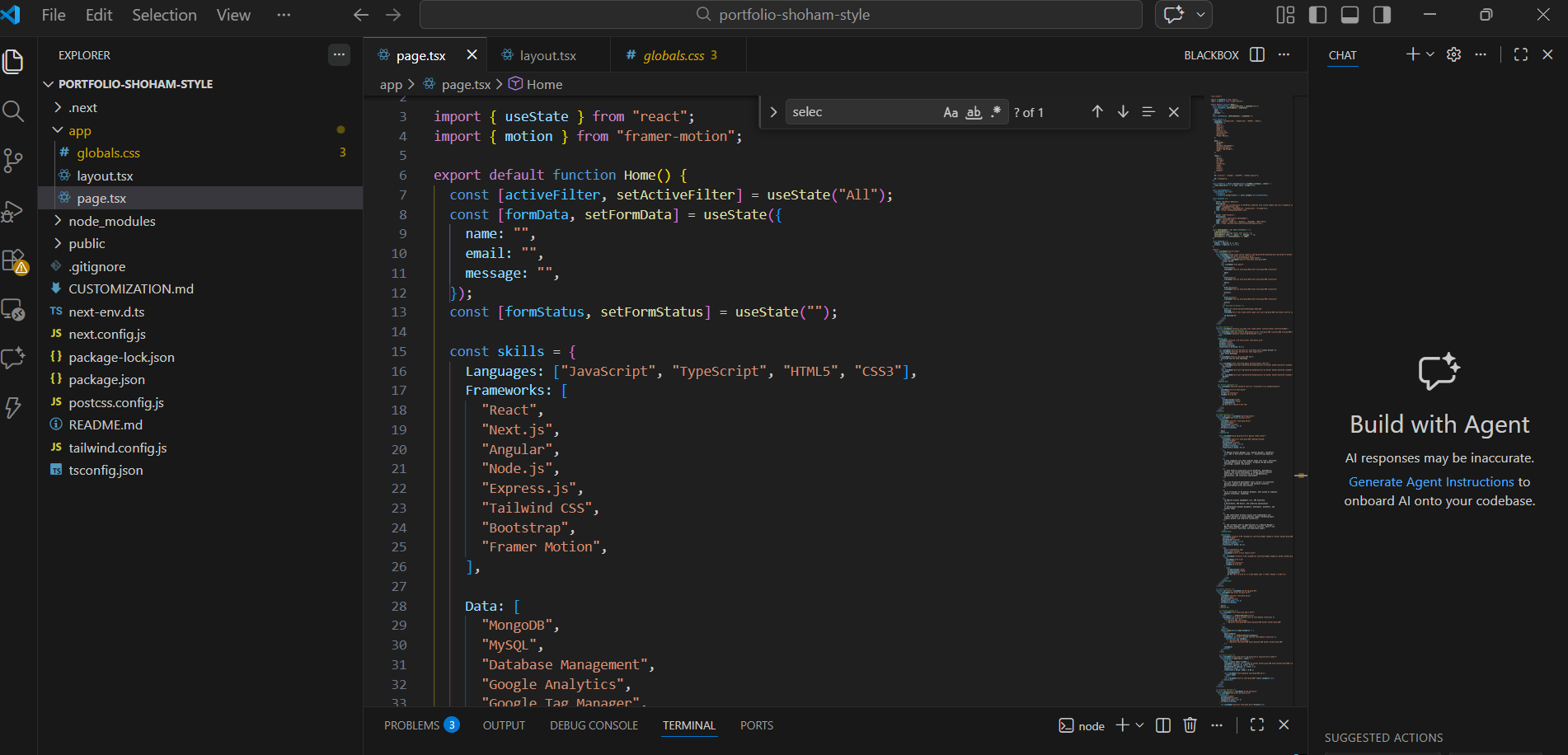1568x755 pixels.
Task: Open the Search view in activity bar
Action: (x=13, y=111)
